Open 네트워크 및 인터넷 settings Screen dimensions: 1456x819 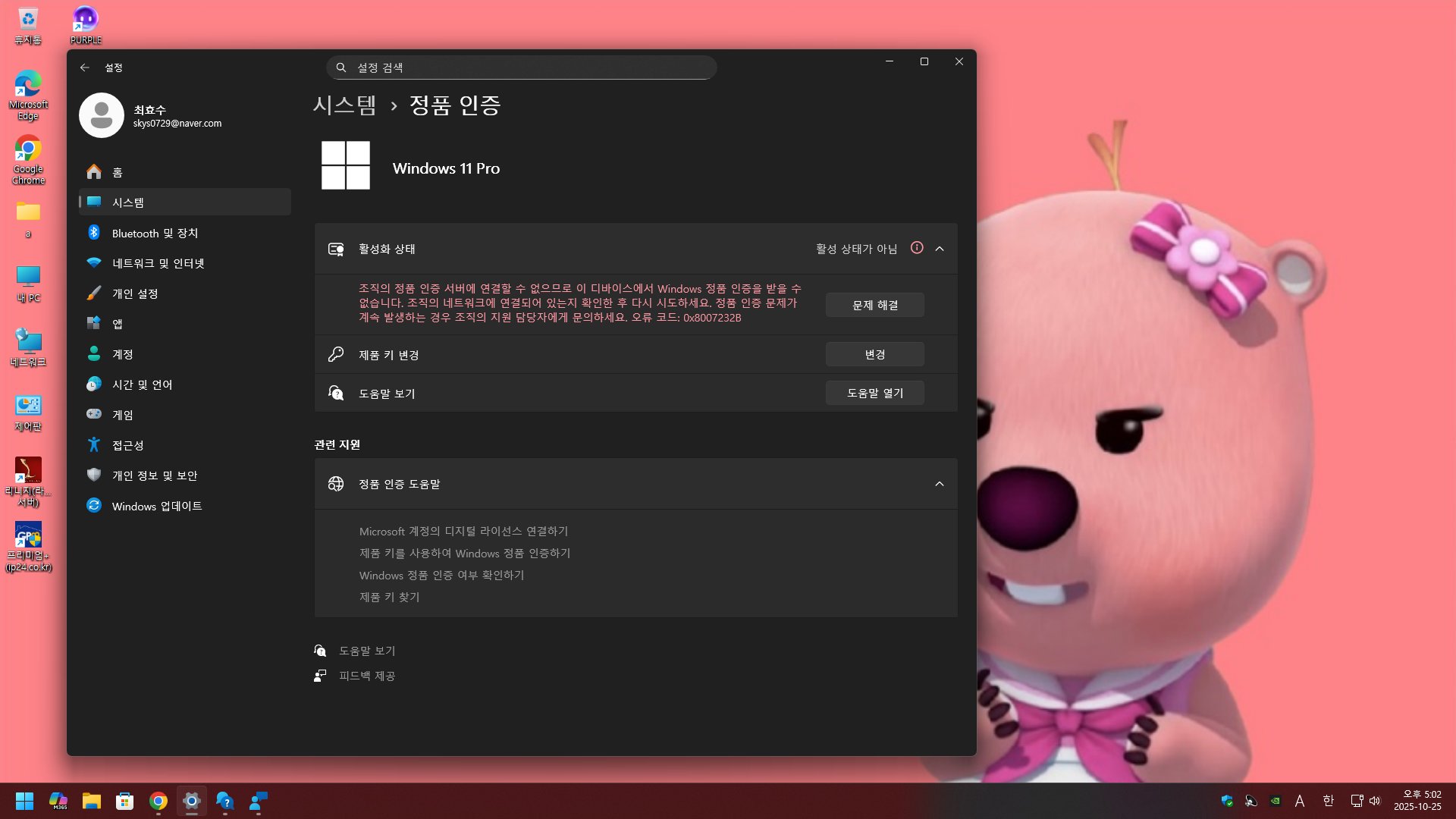pyautogui.click(x=185, y=263)
